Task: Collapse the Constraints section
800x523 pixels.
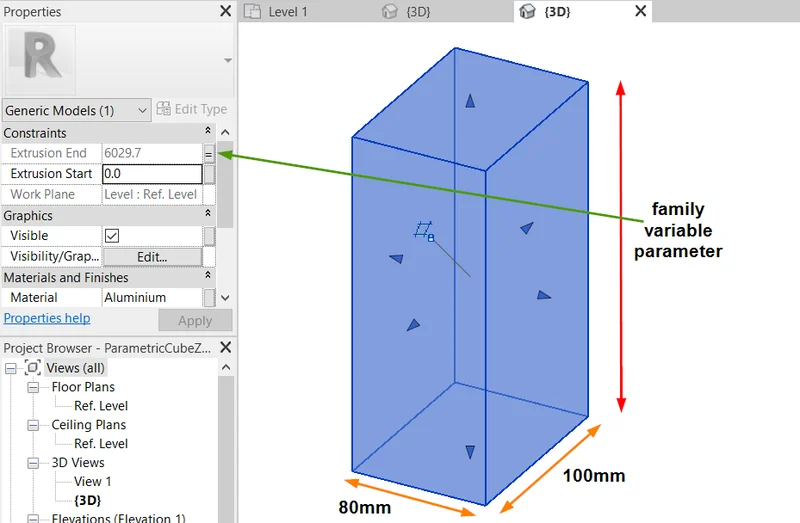Action: click(x=208, y=131)
